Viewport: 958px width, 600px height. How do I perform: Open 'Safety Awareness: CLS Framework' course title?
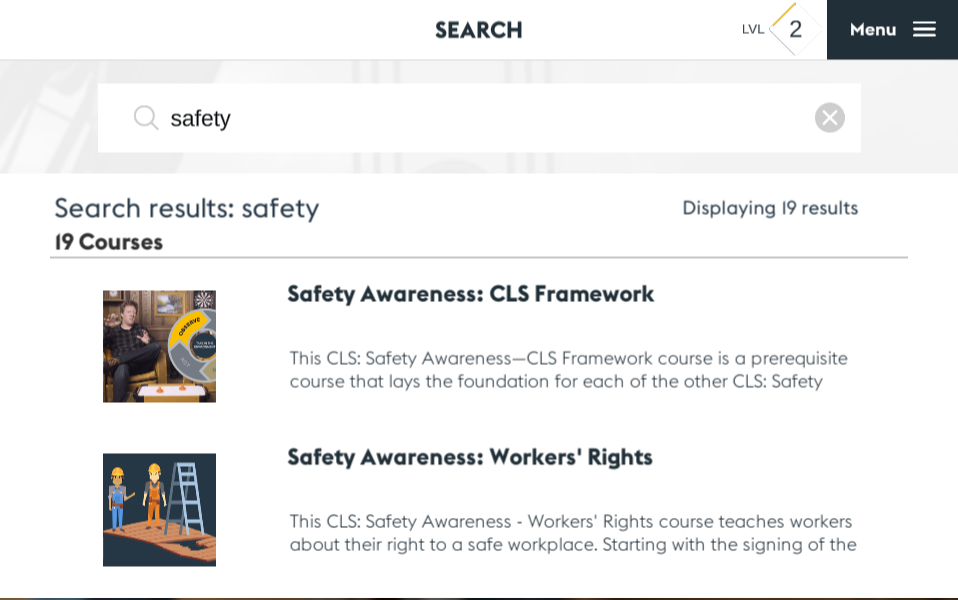click(470, 294)
